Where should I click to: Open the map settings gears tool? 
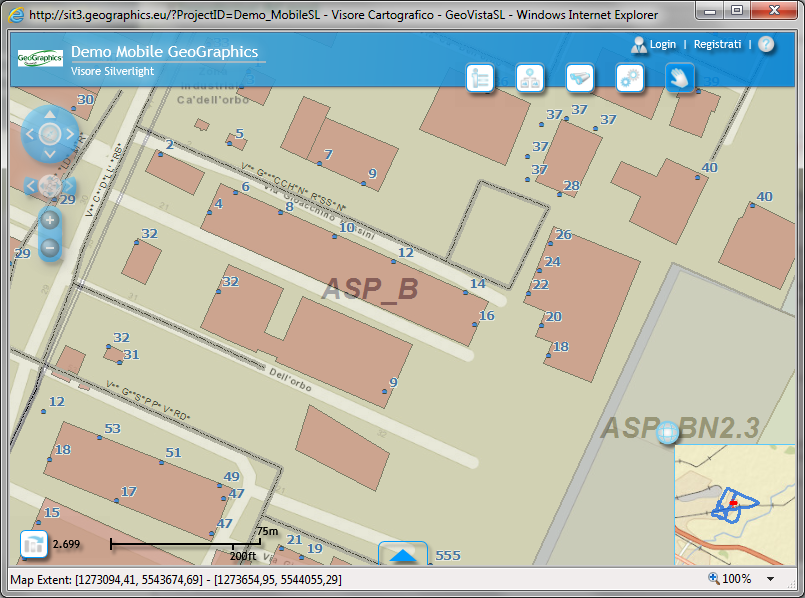(630, 78)
